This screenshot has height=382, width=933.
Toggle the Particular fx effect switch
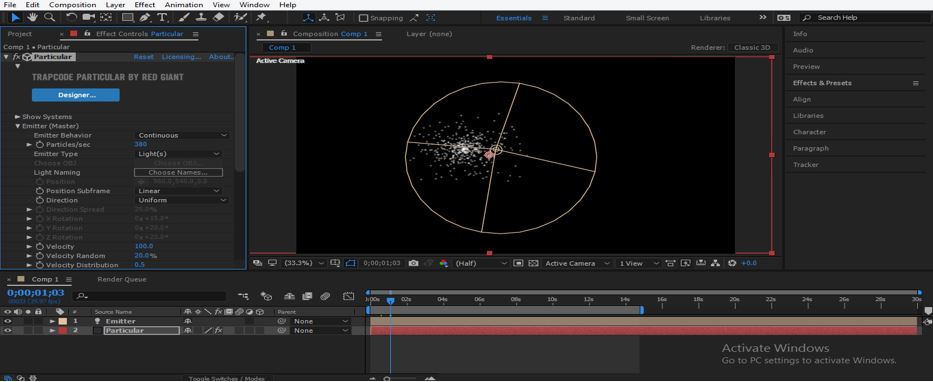point(218,330)
